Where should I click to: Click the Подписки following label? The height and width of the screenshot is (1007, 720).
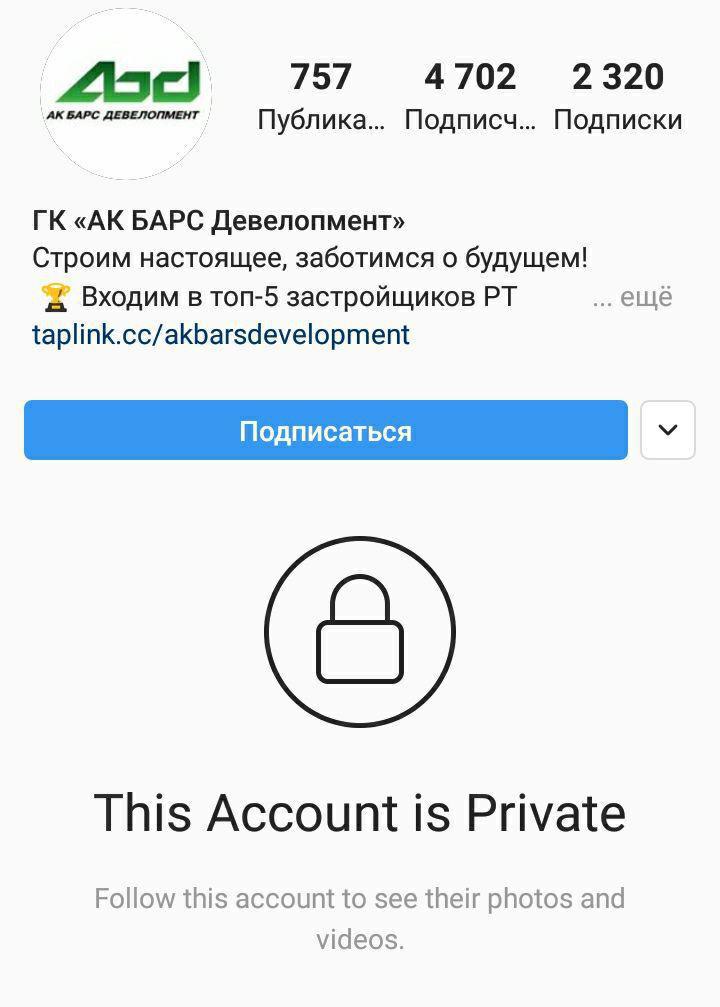[x=618, y=120]
